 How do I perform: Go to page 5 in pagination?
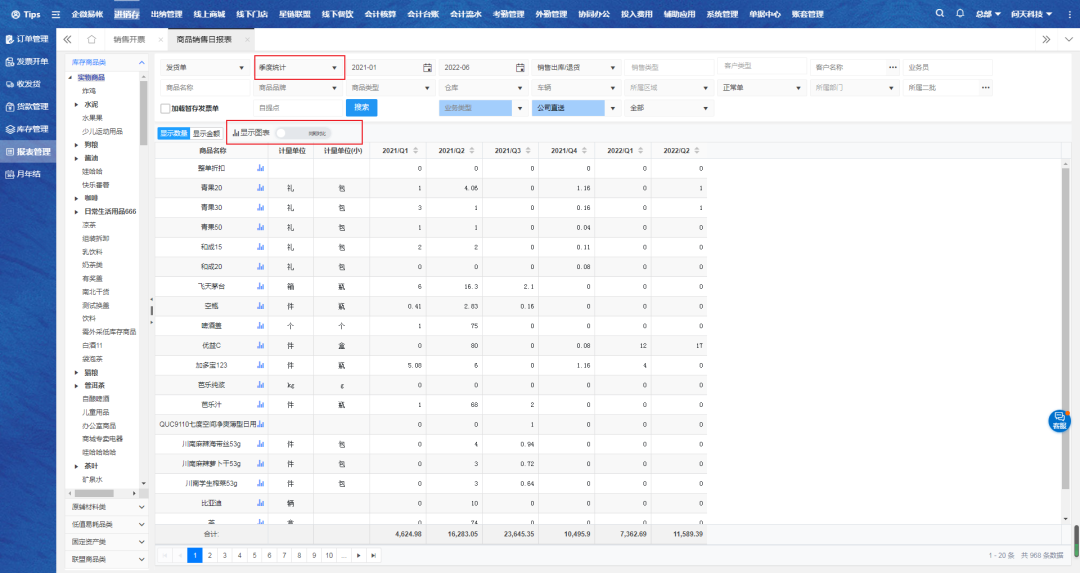255,554
